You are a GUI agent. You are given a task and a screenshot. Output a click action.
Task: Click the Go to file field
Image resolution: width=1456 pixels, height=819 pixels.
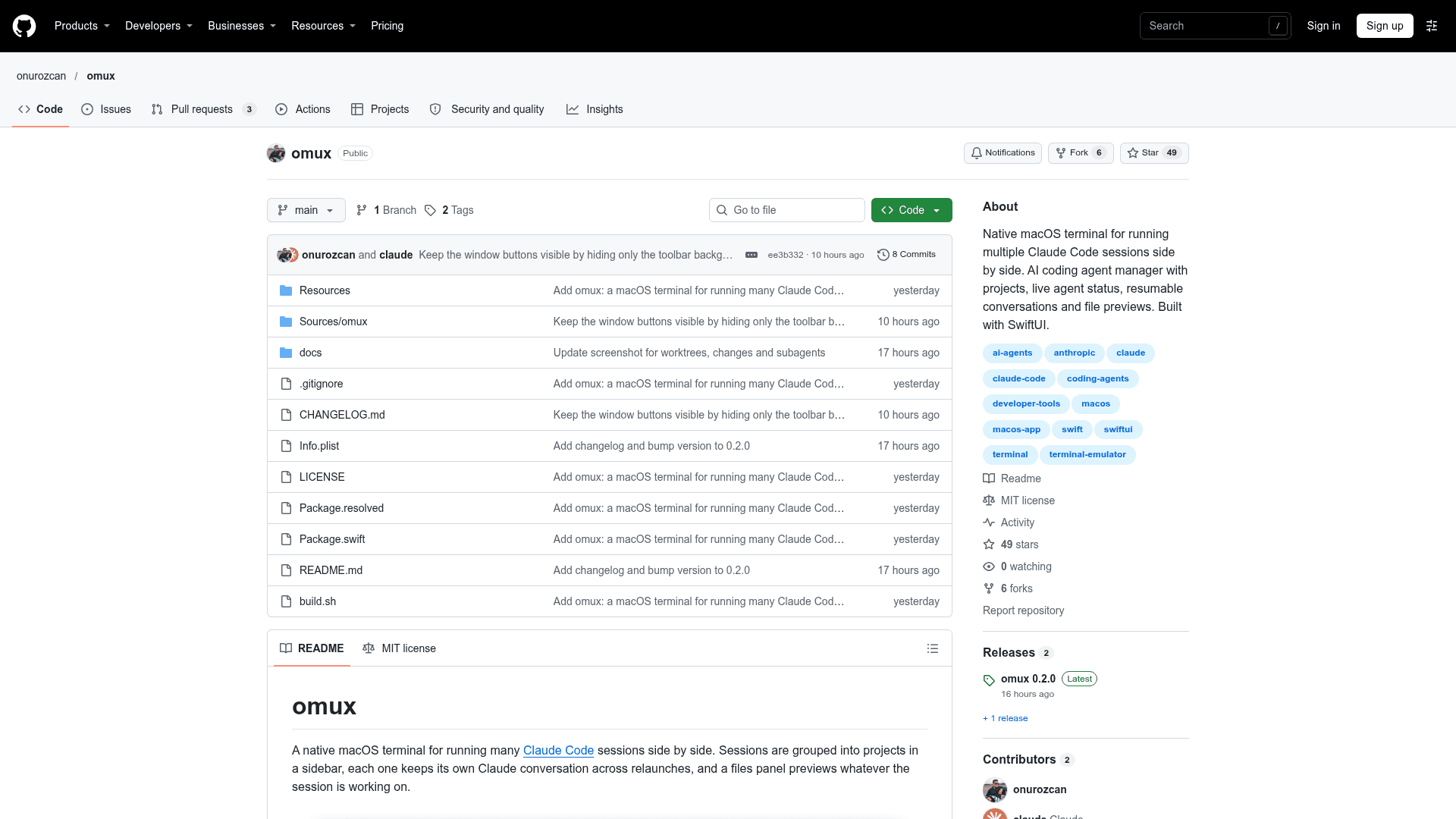(787, 210)
